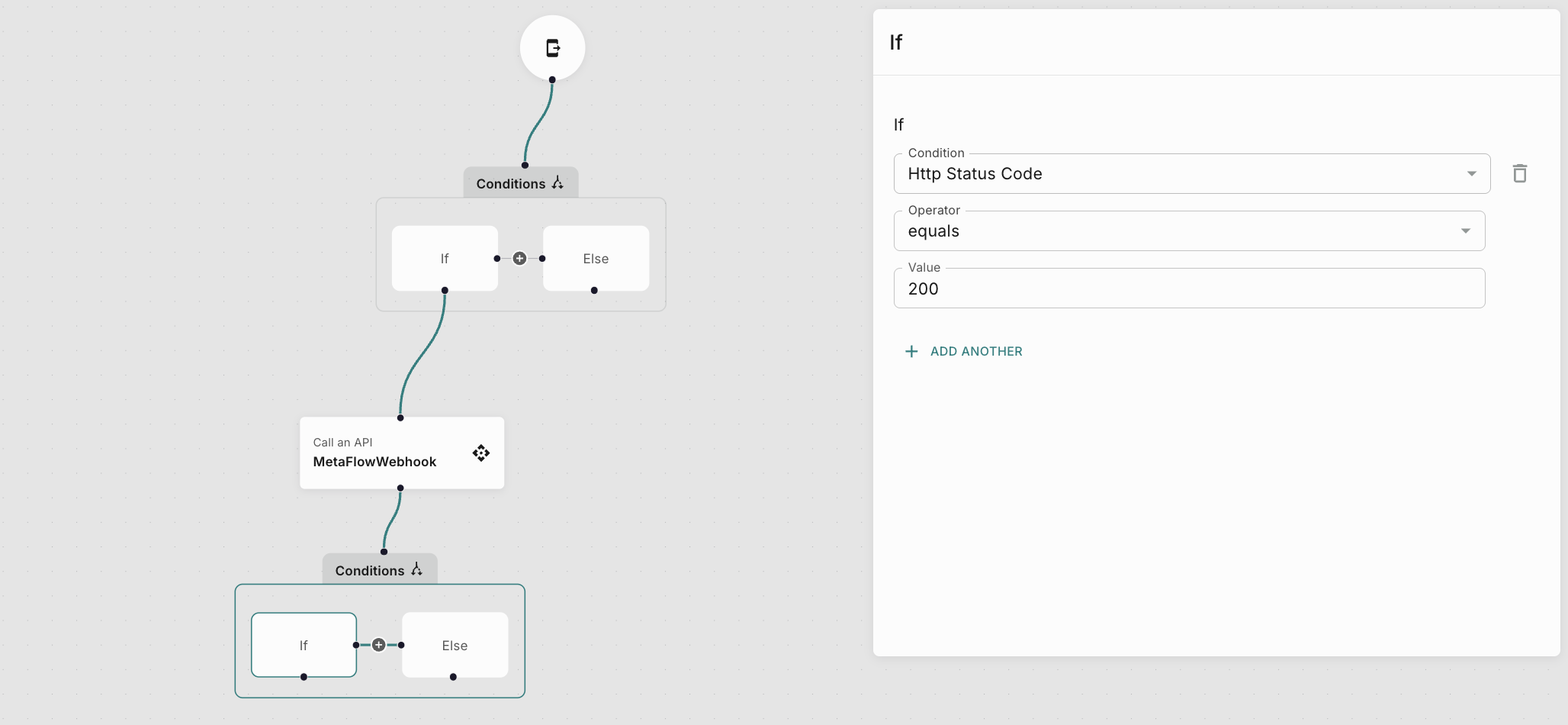Click the upper Conditions branch icon
This screenshot has height=725, width=1568.
pos(558,183)
